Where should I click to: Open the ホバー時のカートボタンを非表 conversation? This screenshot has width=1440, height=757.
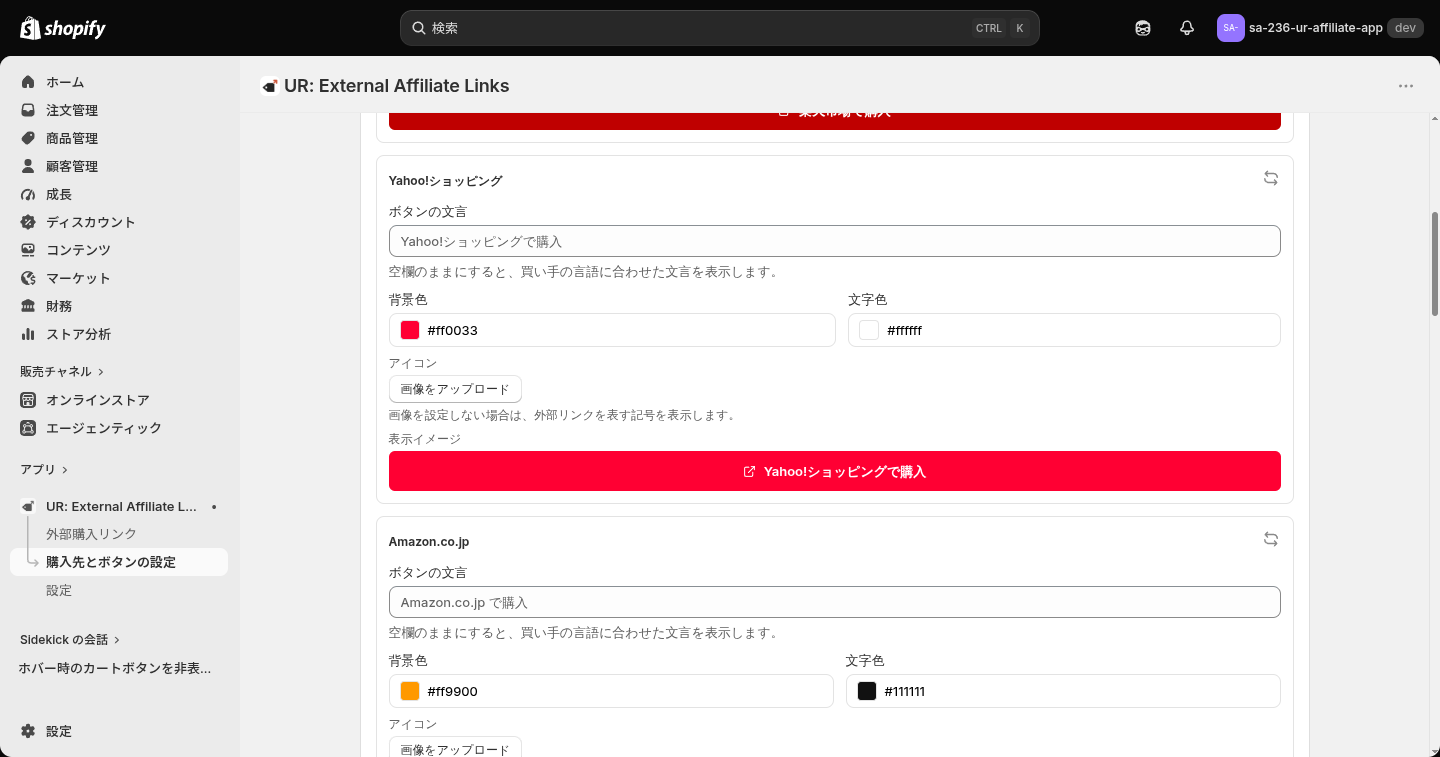(115, 668)
